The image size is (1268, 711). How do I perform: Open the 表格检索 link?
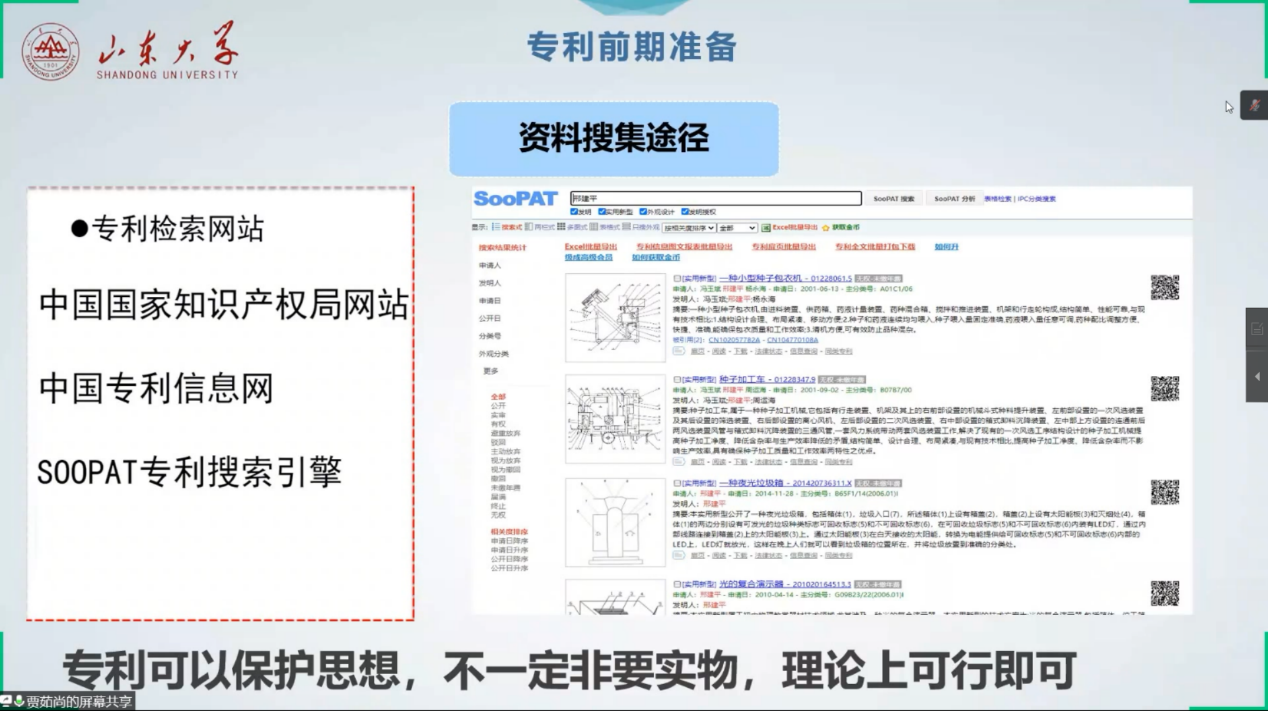click(997, 199)
